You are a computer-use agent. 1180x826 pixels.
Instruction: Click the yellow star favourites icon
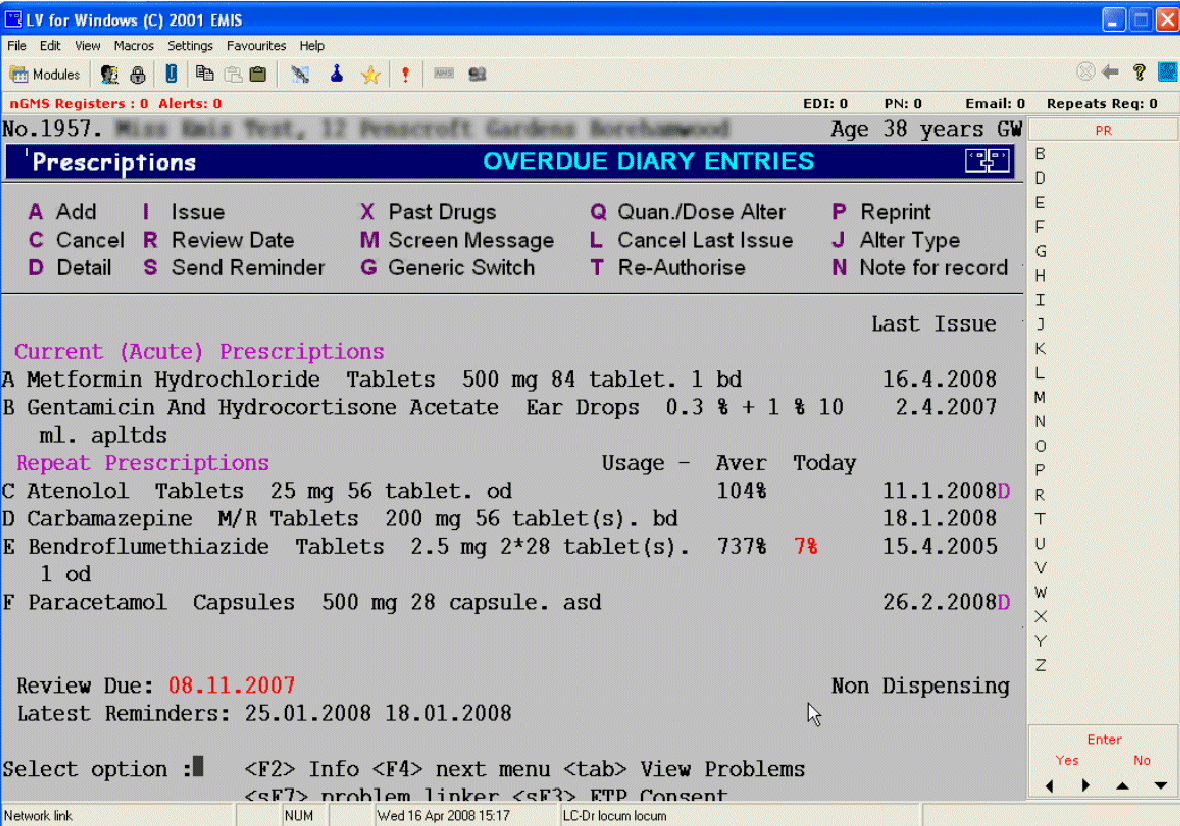pyautogui.click(x=371, y=74)
